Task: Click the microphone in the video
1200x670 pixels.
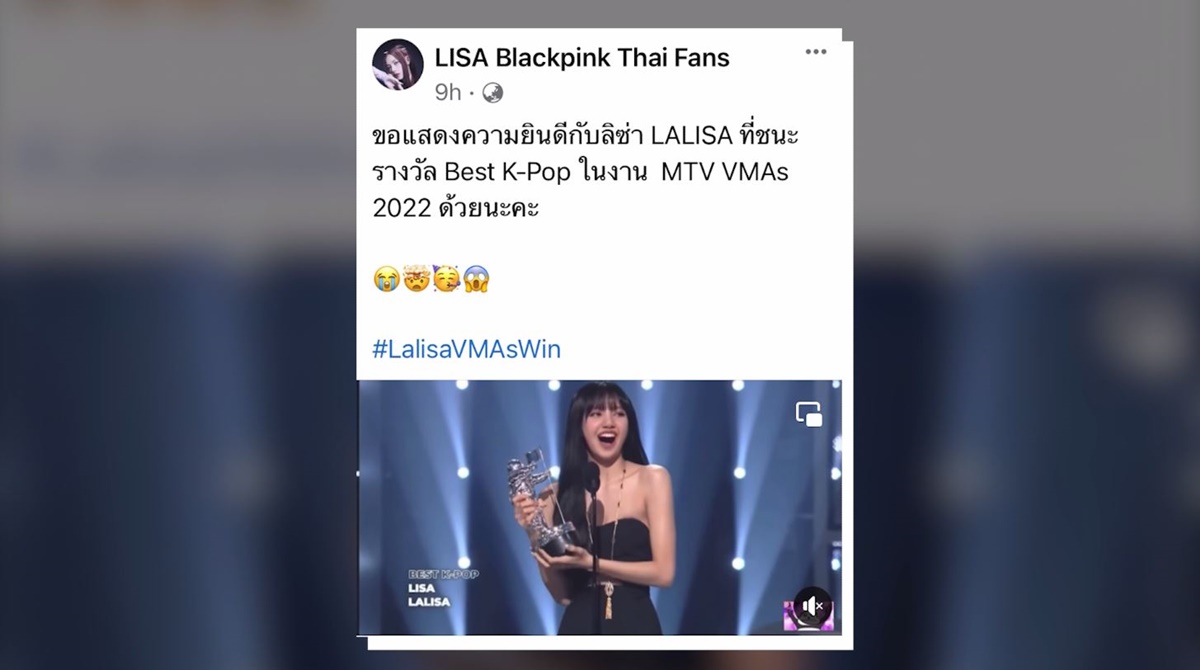Action: [592, 483]
